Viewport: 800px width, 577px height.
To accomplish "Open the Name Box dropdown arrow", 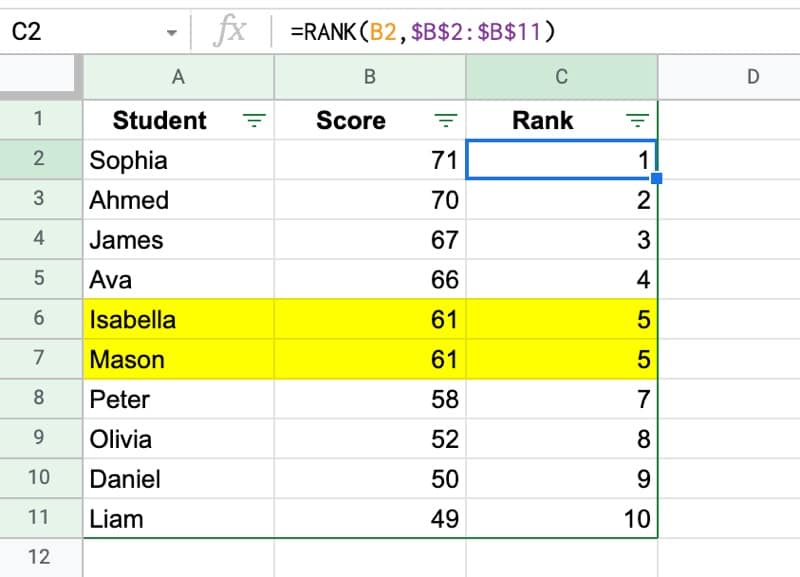I will pos(170,30).
